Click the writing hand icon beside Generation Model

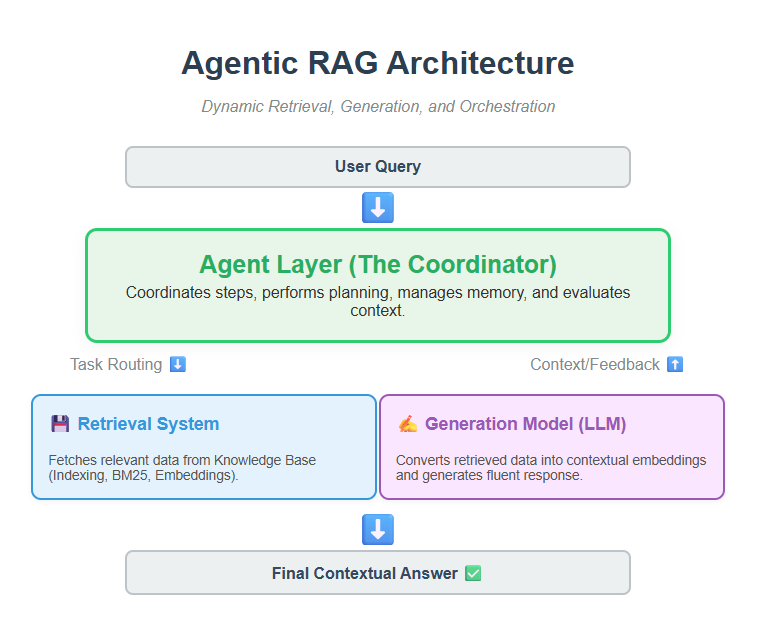407,424
